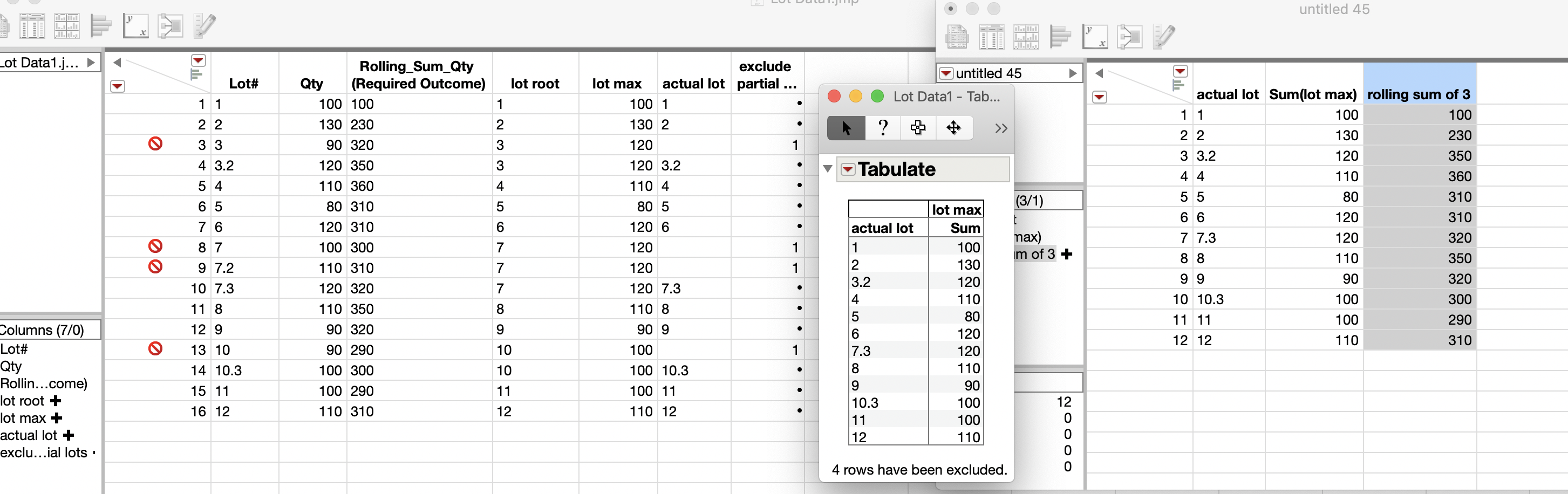This screenshot has width=1568, height=494.
Task: Click Fit Y by X icon in untitled 45 toolbar
Action: 1094,37
